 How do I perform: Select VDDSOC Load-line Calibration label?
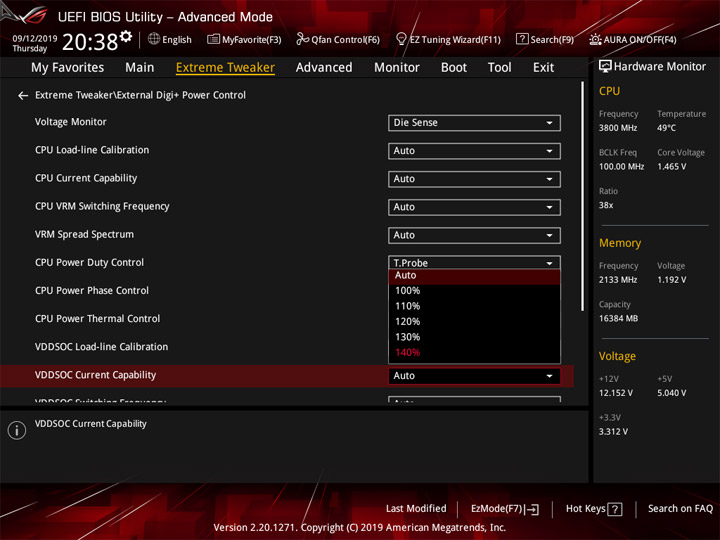(x=101, y=347)
